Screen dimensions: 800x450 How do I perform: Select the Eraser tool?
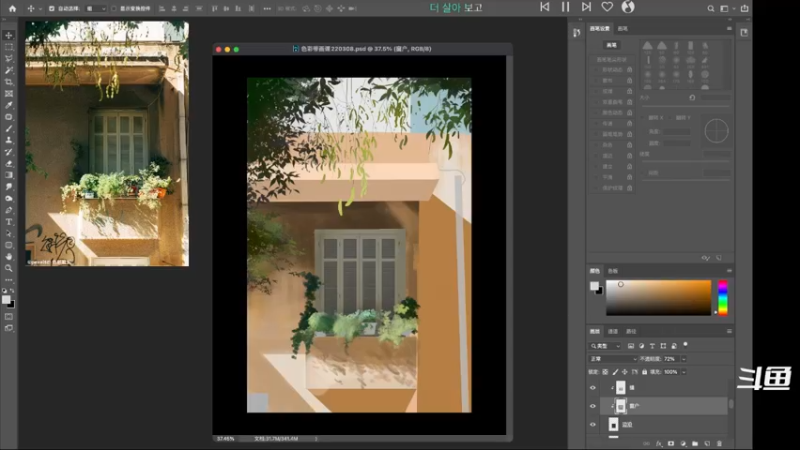click(9, 164)
